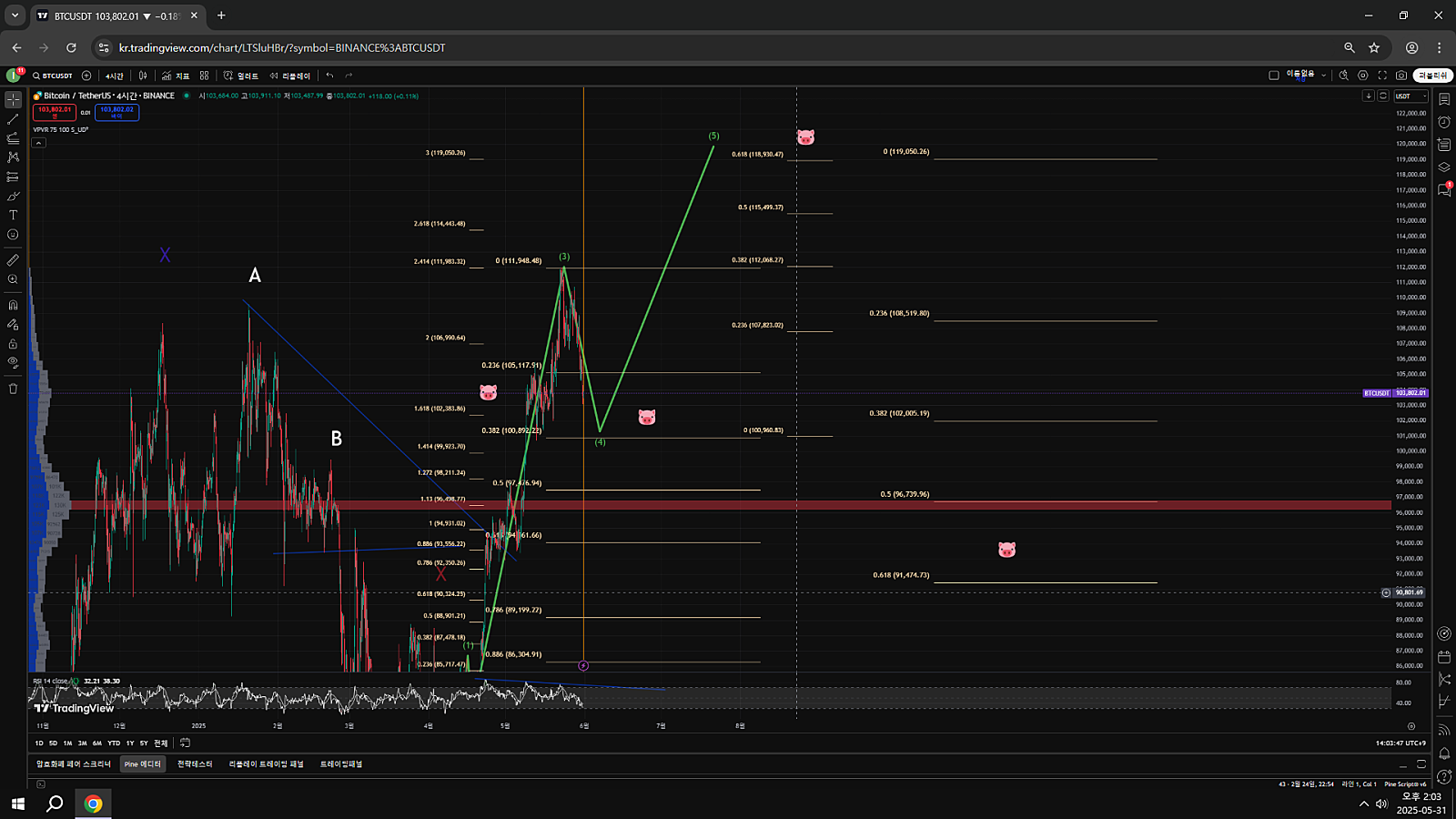1456x819 pixels.
Task: Open chart settings hexagon icon
Action: click(1362, 76)
